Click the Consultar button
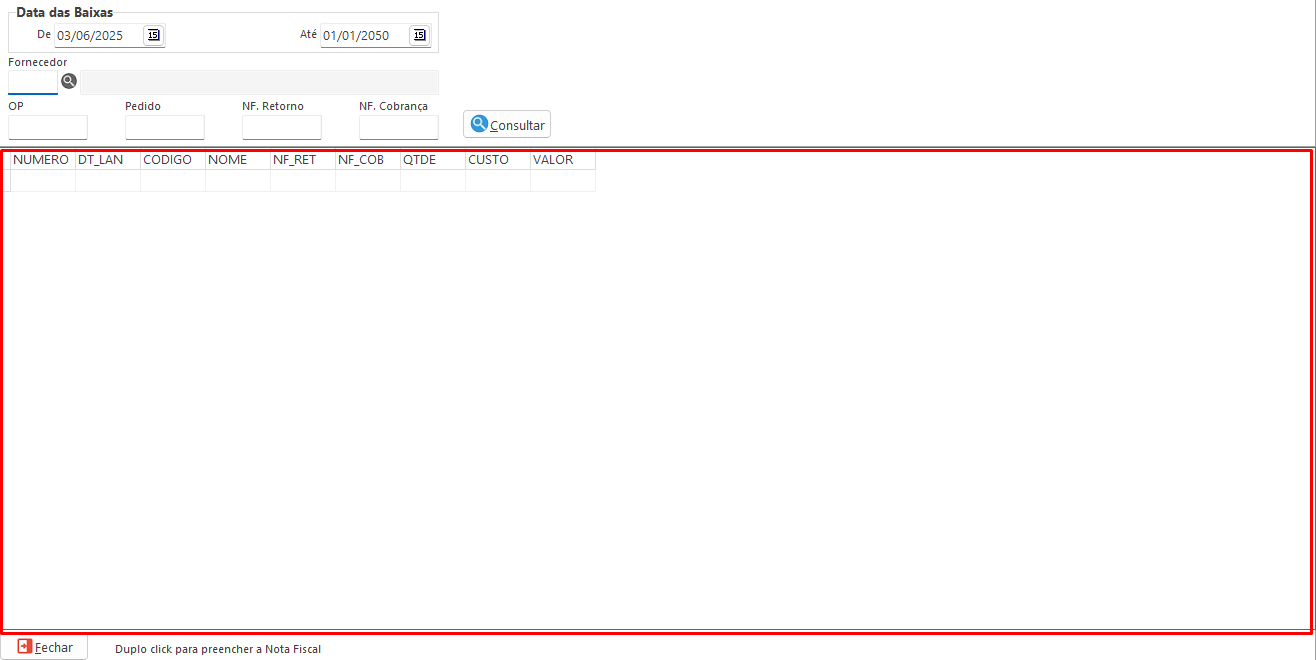 coord(507,125)
